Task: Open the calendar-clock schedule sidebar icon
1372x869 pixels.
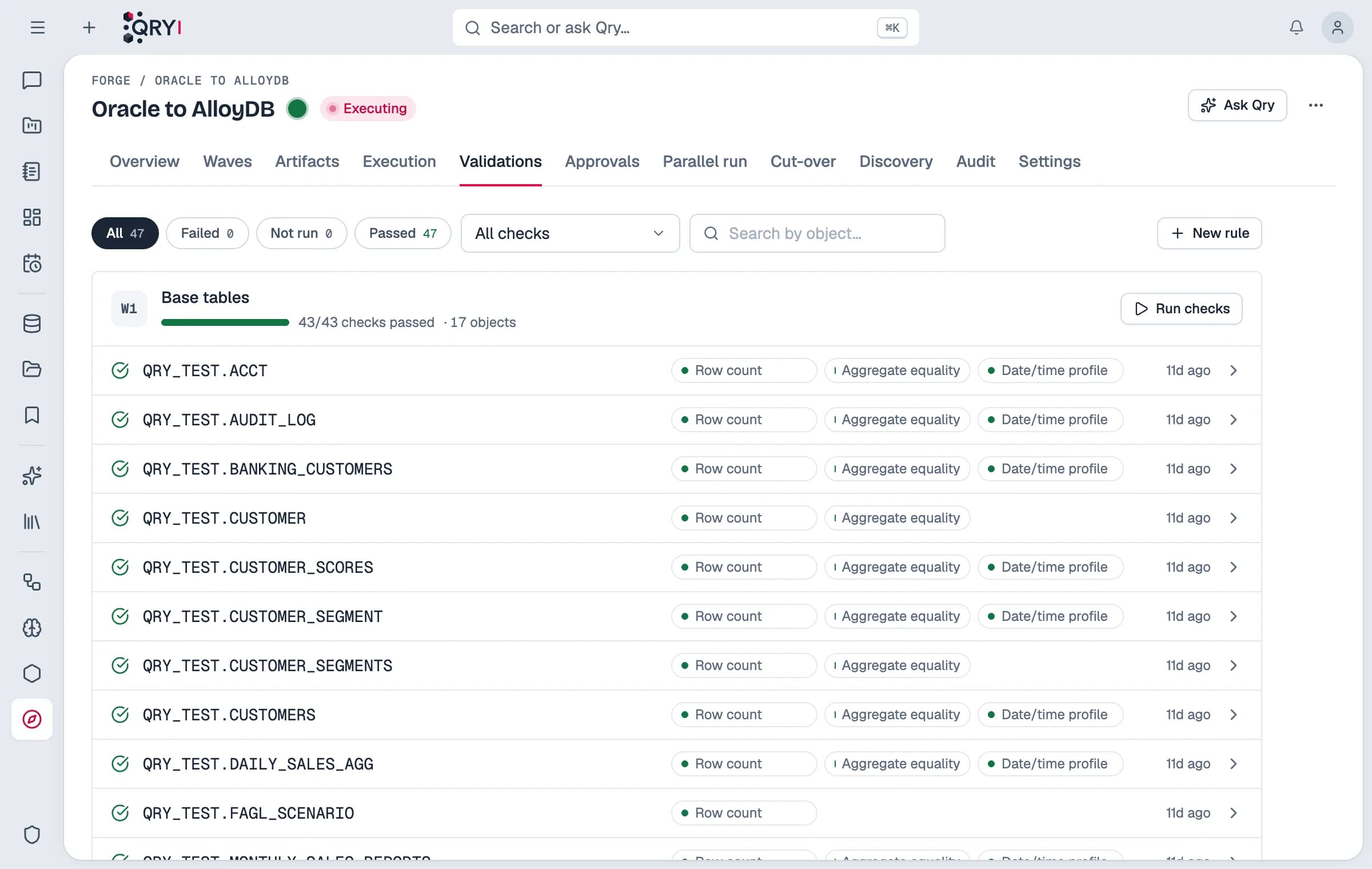Action: click(32, 264)
